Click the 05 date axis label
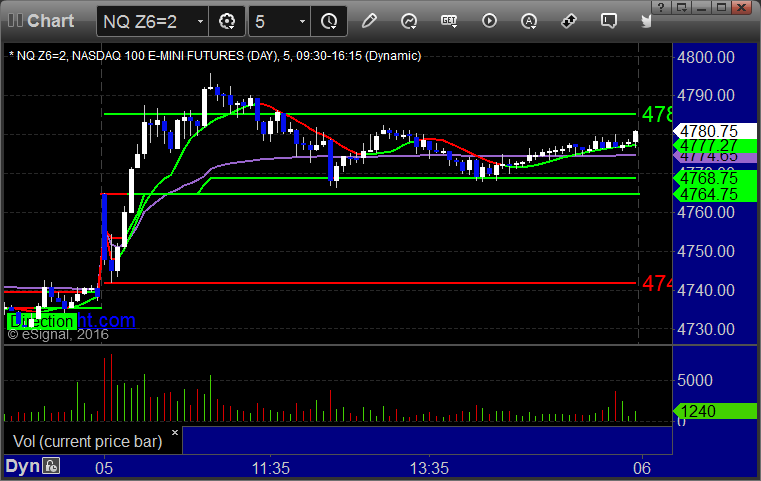761x481 pixels. pyautogui.click(x=104, y=468)
